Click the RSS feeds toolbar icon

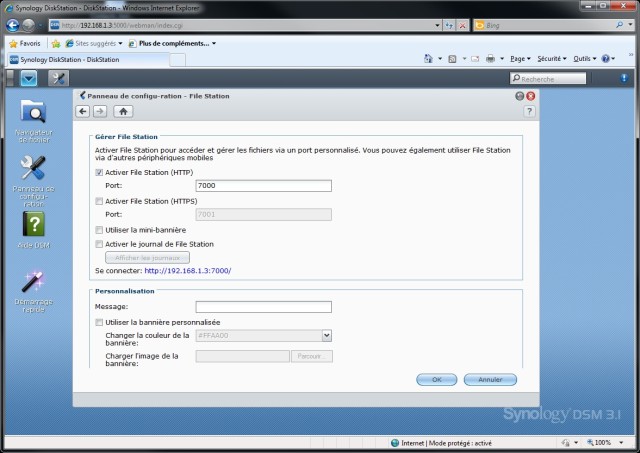coord(452,59)
